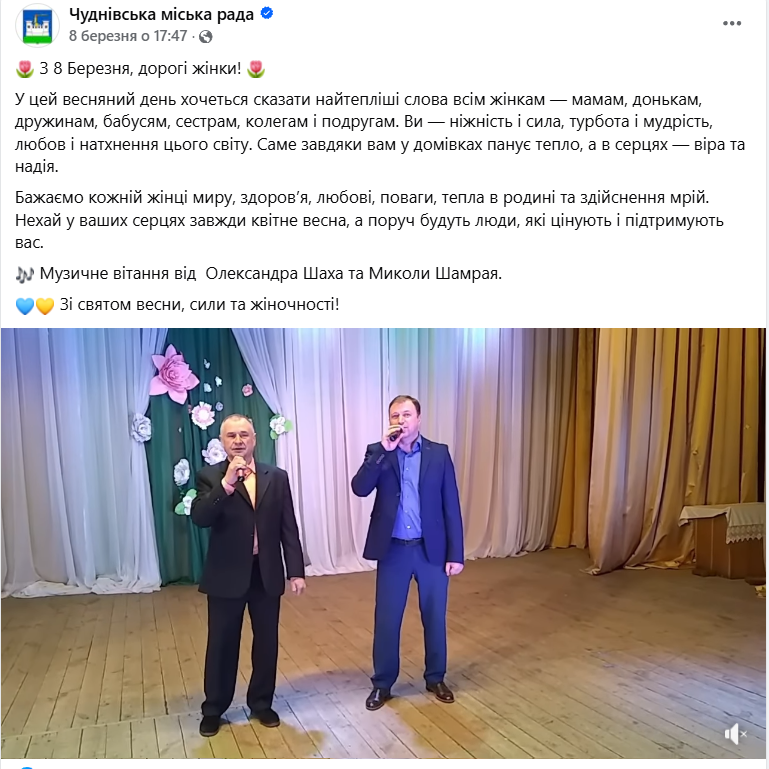Unmute the video with the speaker icon
Viewport: 769px width, 769px height.
[735, 734]
